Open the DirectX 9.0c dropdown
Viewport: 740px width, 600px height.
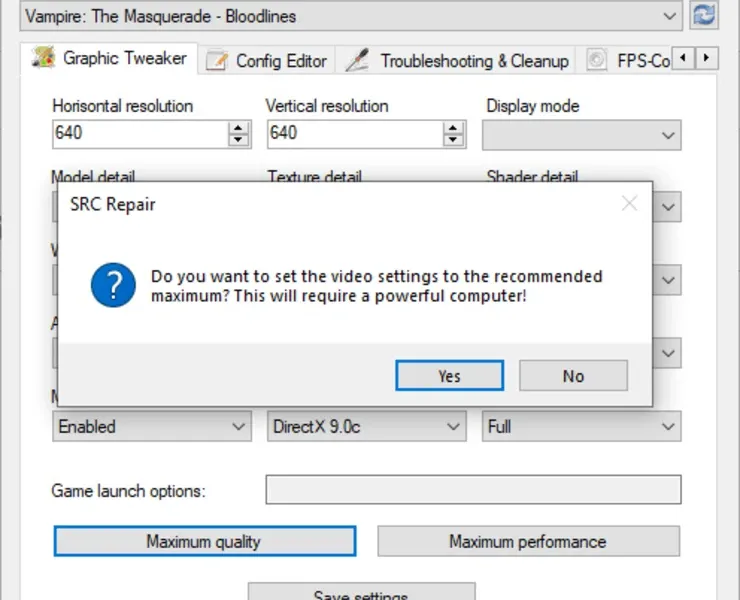coord(367,427)
